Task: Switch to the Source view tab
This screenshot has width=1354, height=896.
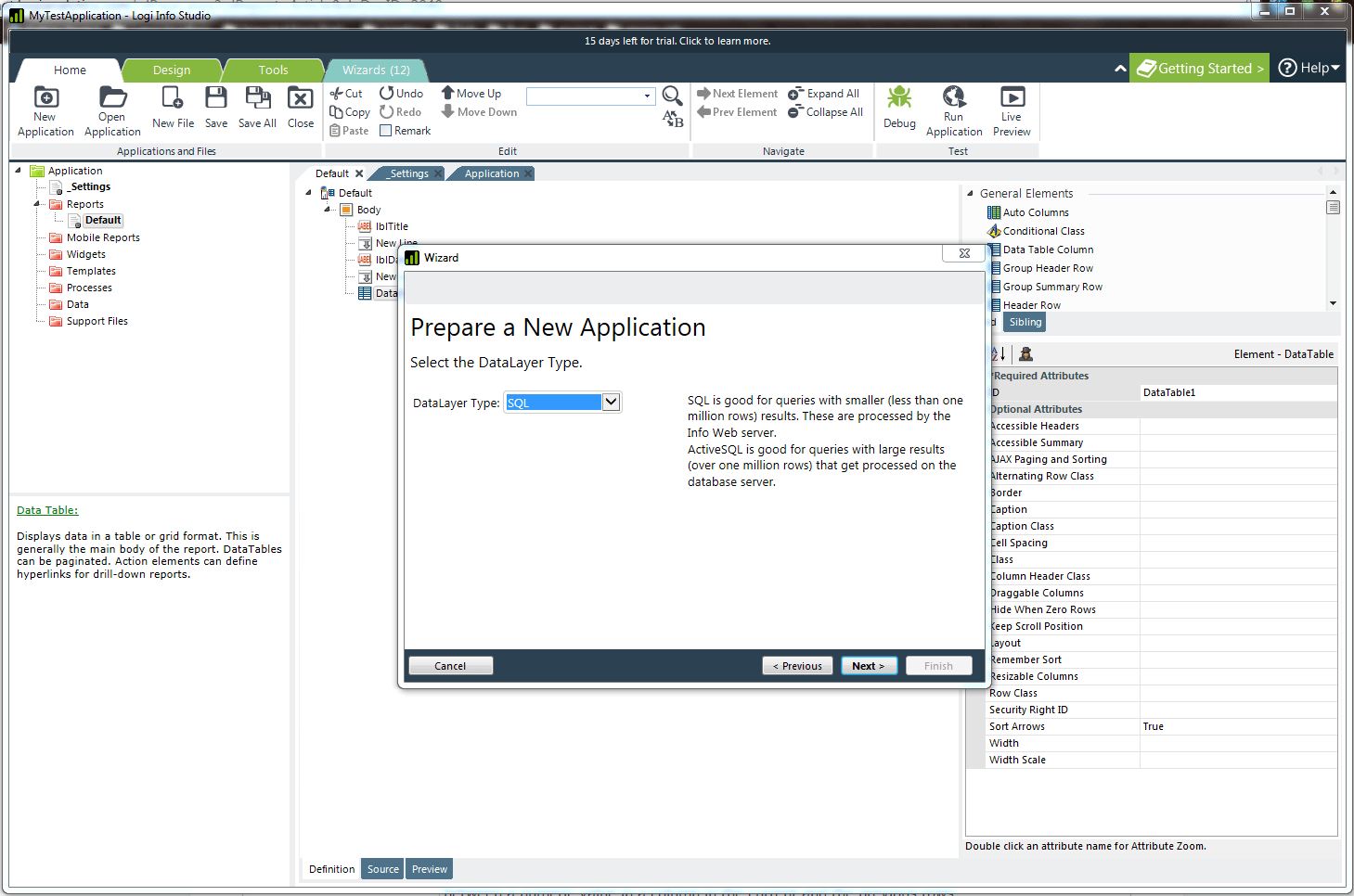Action: 382,869
